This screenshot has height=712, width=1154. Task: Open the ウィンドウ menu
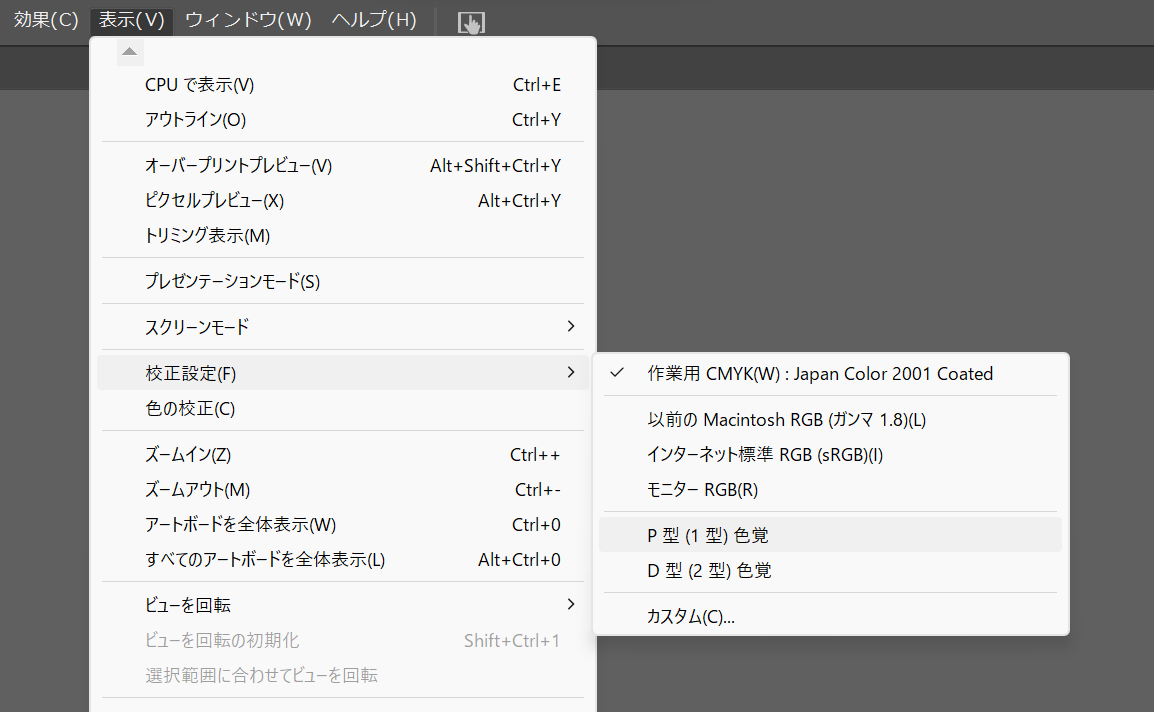(249, 20)
